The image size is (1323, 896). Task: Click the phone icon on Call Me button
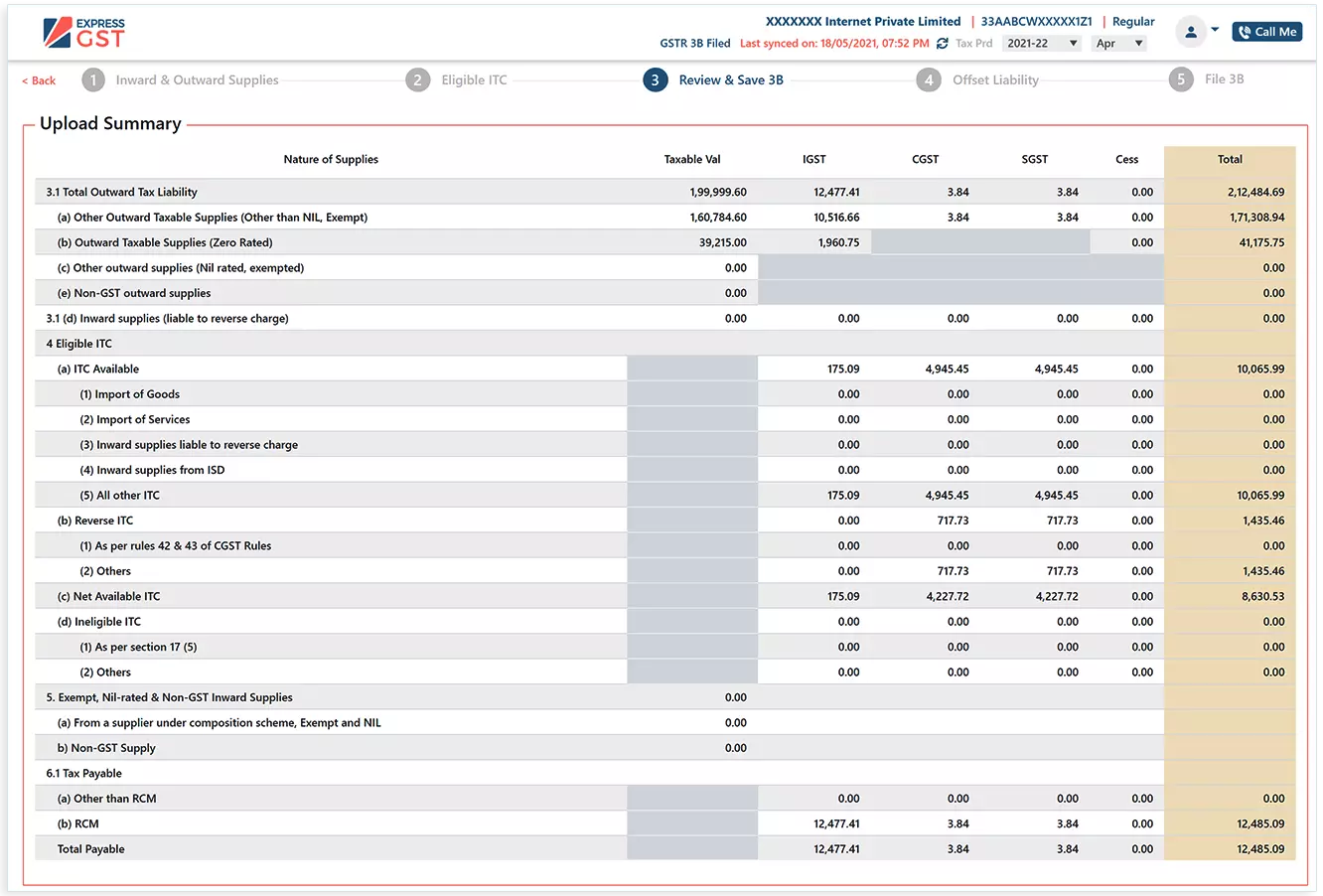(1244, 31)
